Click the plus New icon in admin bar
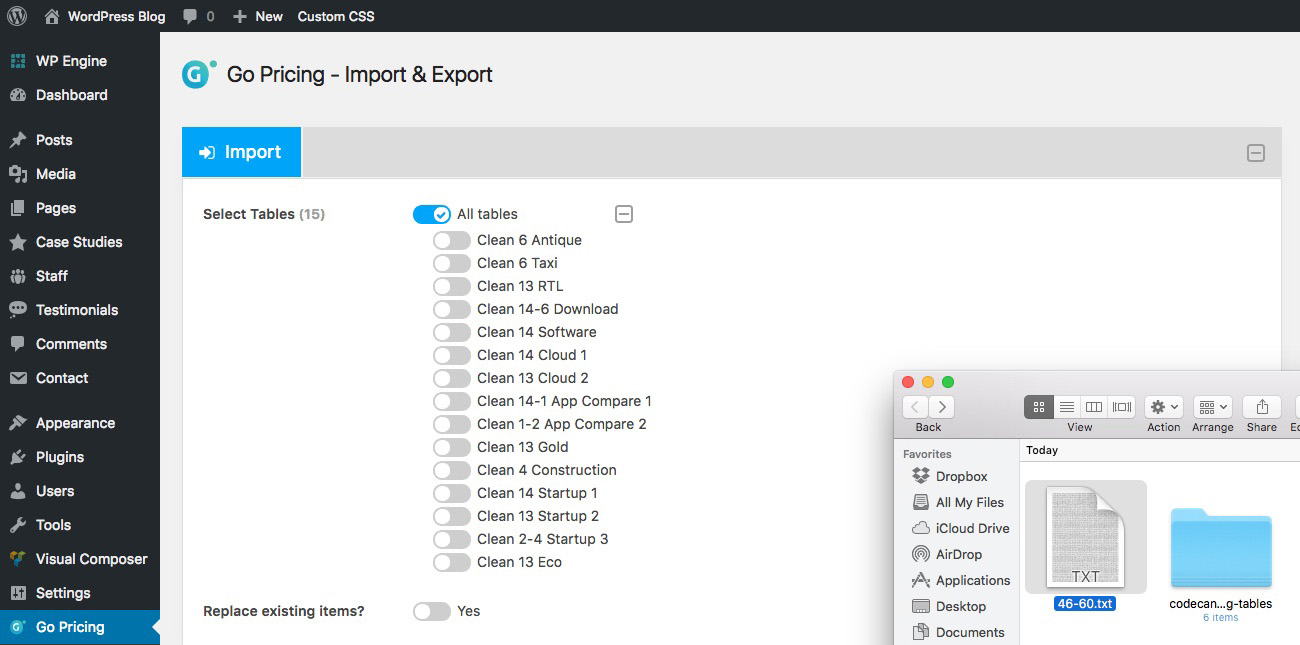Image resolution: width=1300 pixels, height=645 pixels. coord(239,16)
